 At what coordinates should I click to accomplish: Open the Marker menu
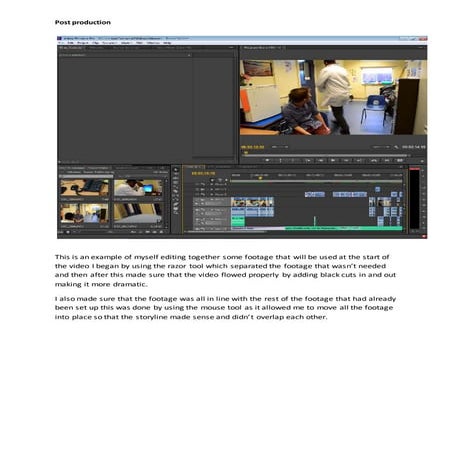point(126,43)
